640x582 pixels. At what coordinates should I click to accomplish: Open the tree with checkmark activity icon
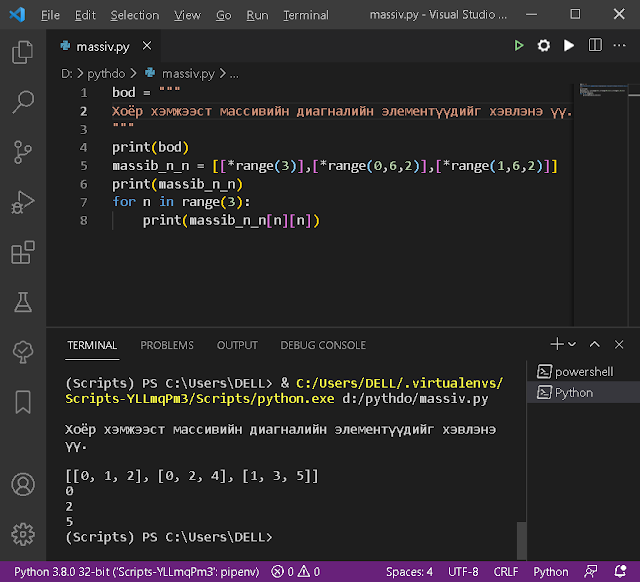pyautogui.click(x=23, y=352)
